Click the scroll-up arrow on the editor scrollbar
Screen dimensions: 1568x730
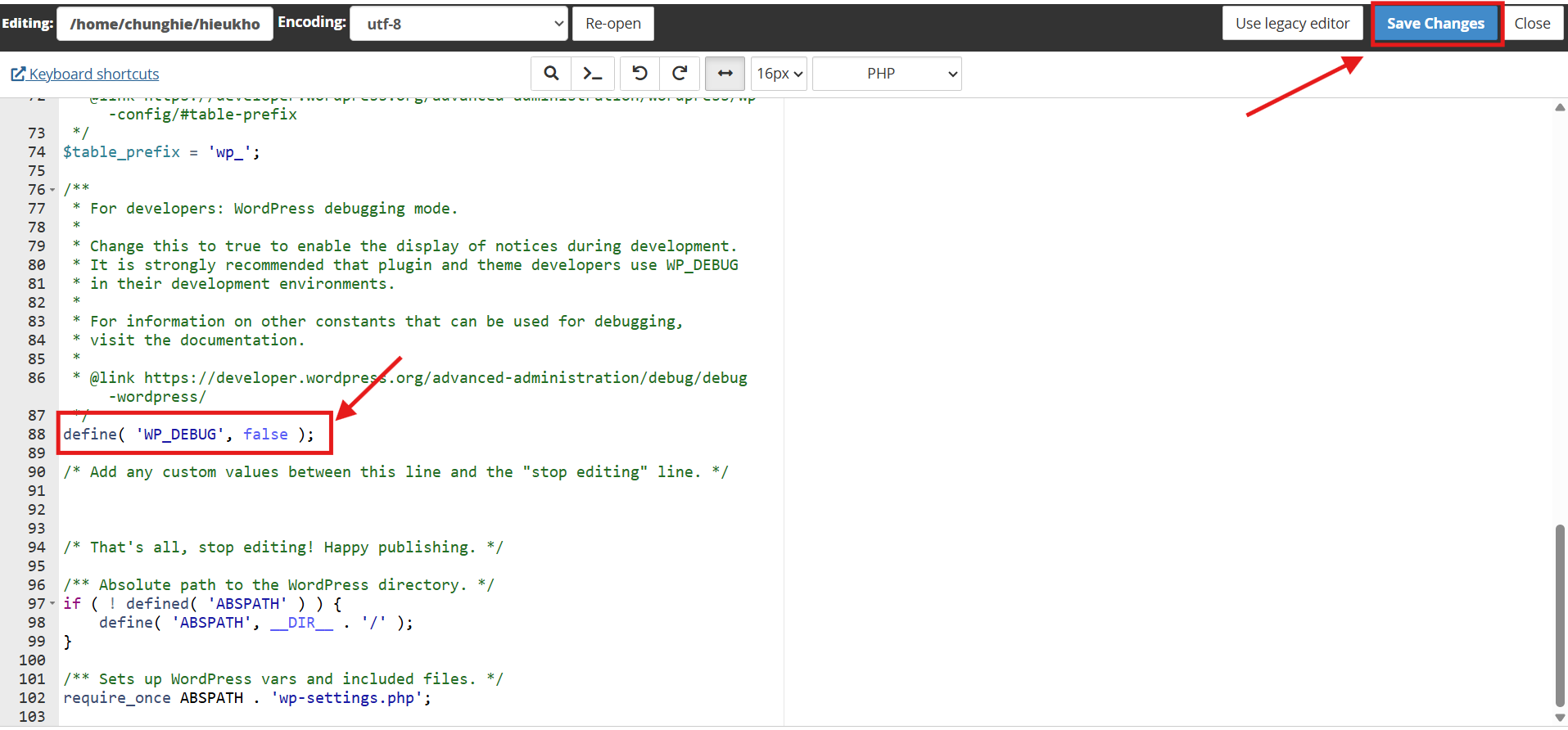point(1559,107)
